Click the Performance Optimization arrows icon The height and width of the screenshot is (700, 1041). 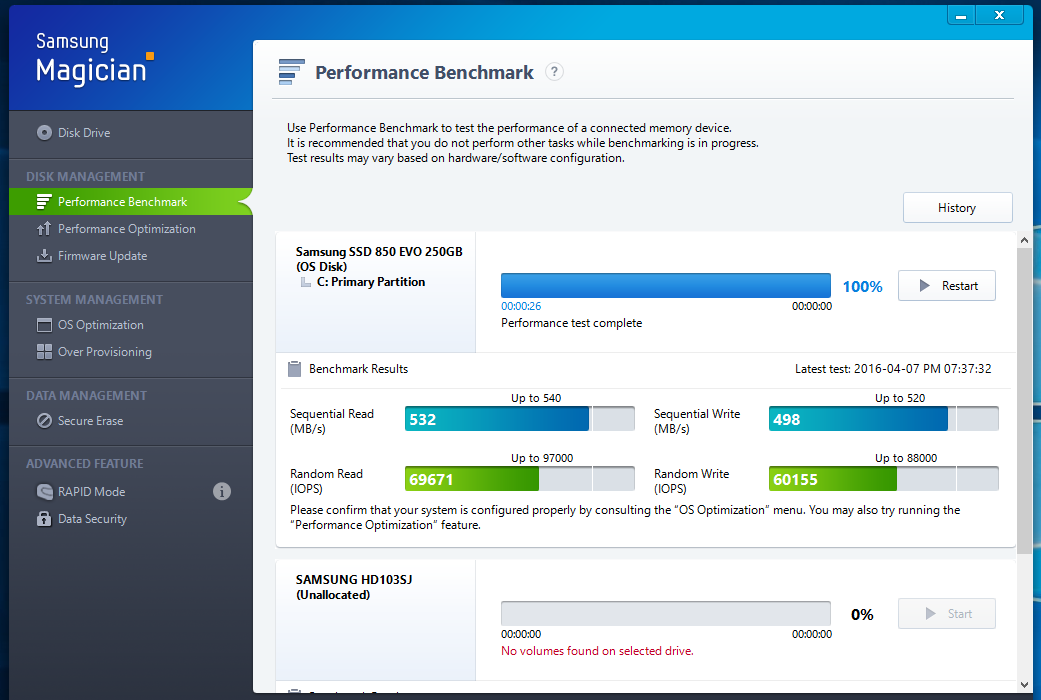point(44,229)
